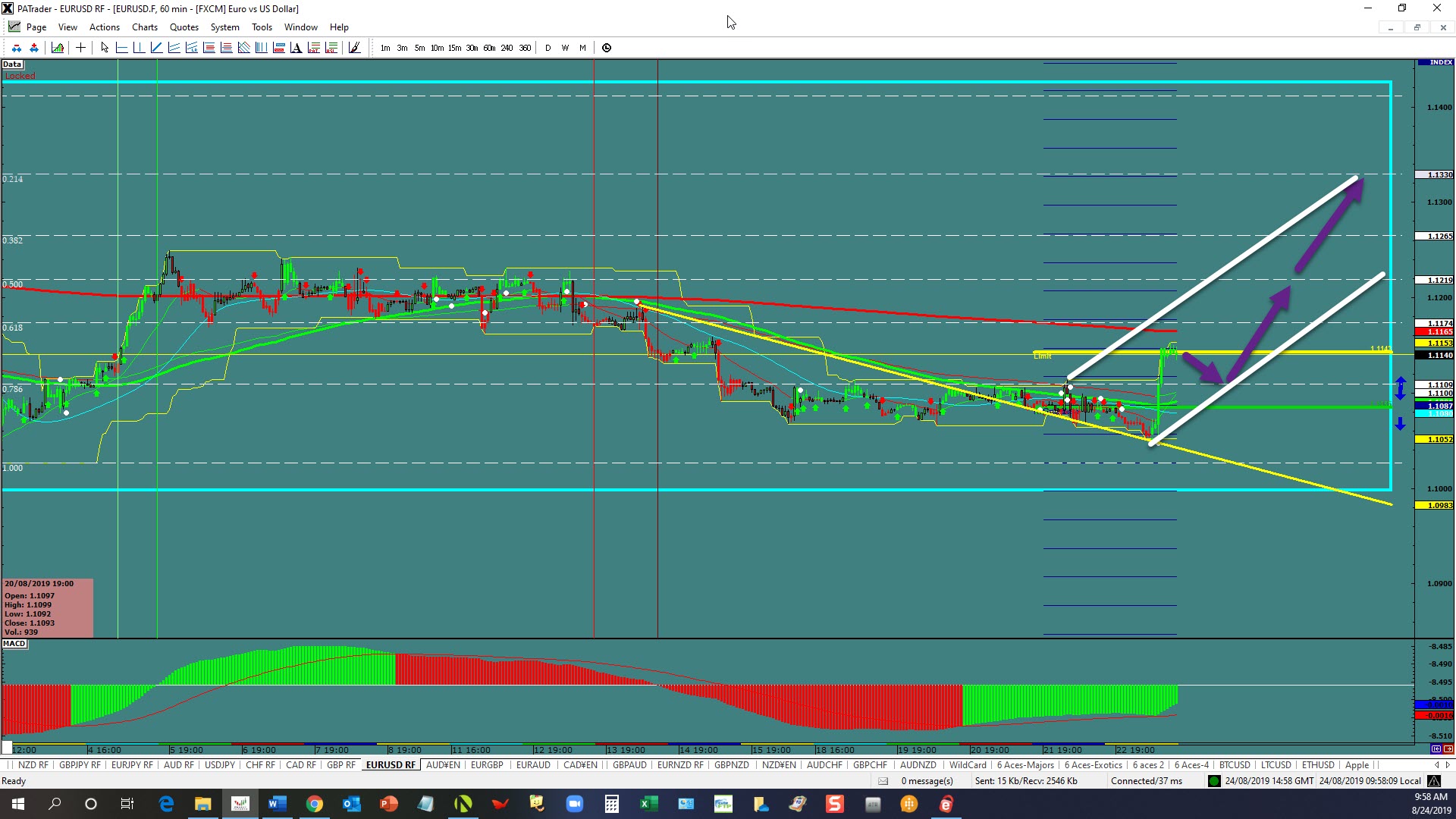Click the clock icon in toolbar

click(607, 48)
